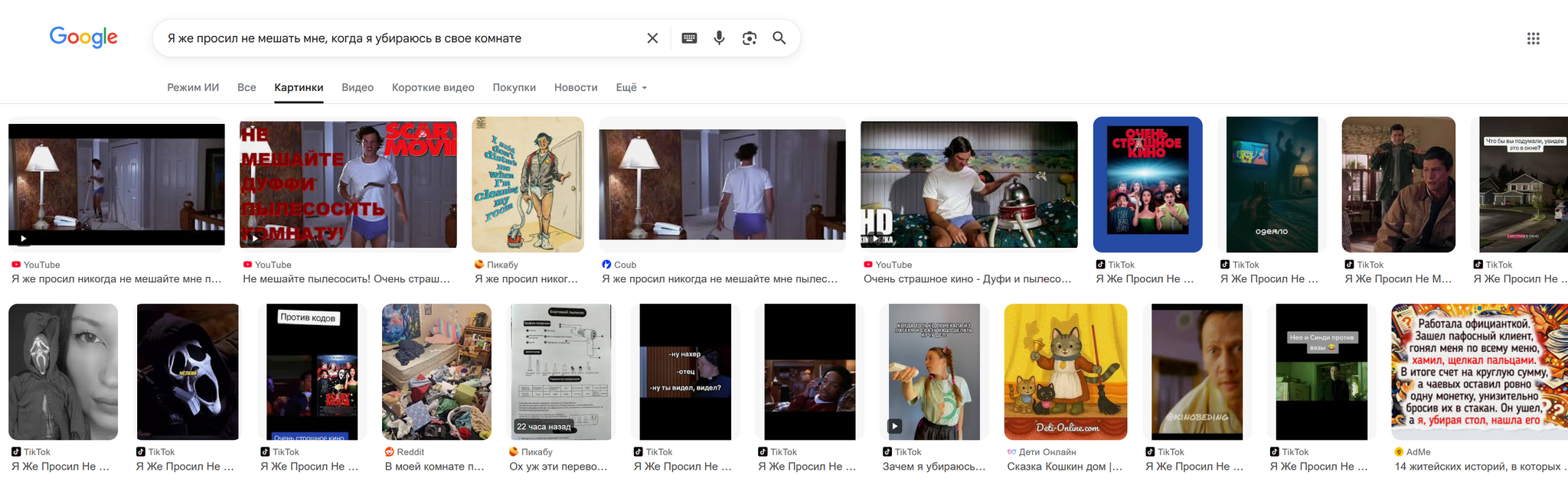The width and height of the screenshot is (1568, 485).
Task: Clear the search query with the X icon
Action: (652, 38)
